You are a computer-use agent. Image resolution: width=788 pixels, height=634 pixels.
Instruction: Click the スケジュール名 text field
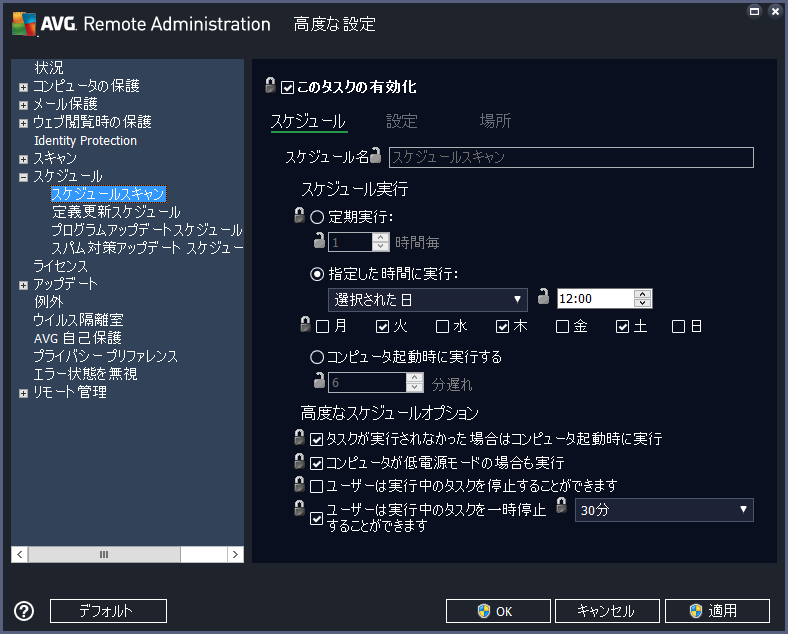point(571,157)
